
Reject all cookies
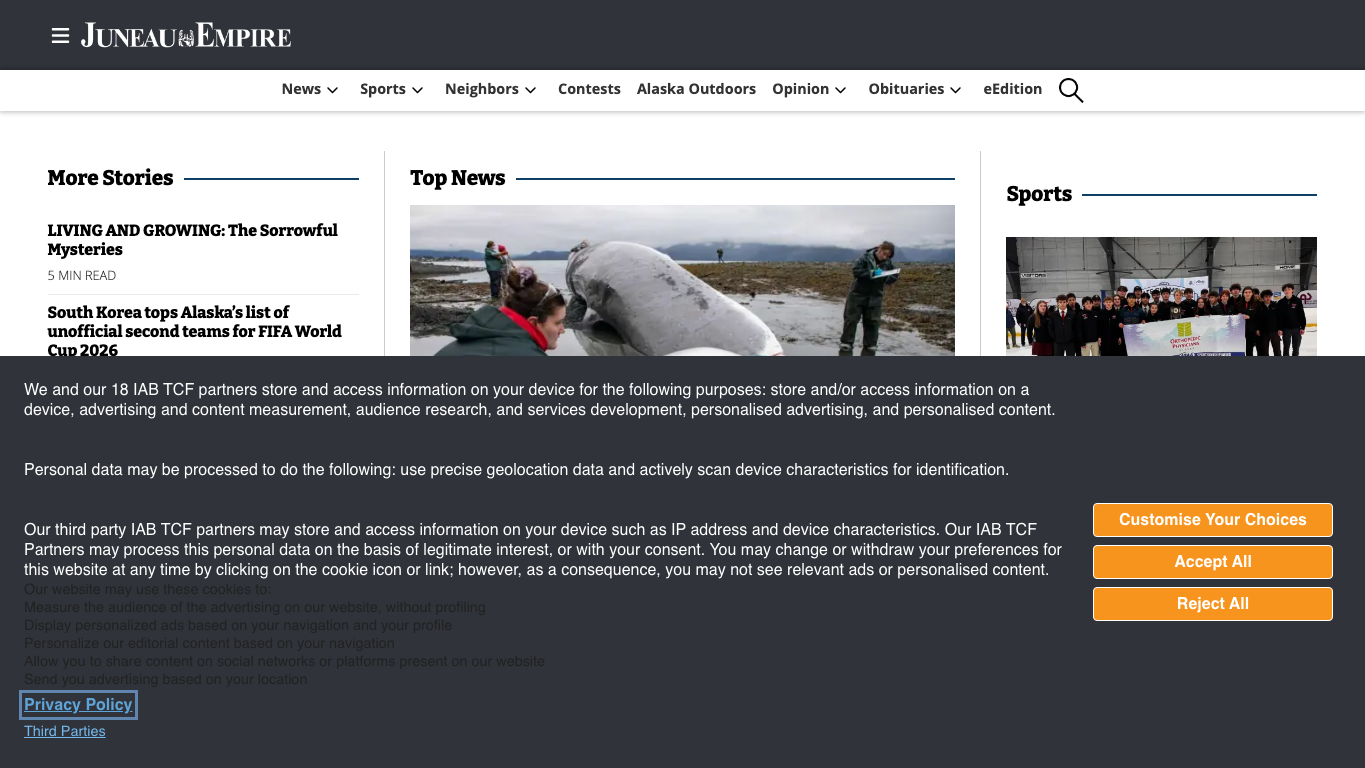pyautogui.click(x=1213, y=604)
